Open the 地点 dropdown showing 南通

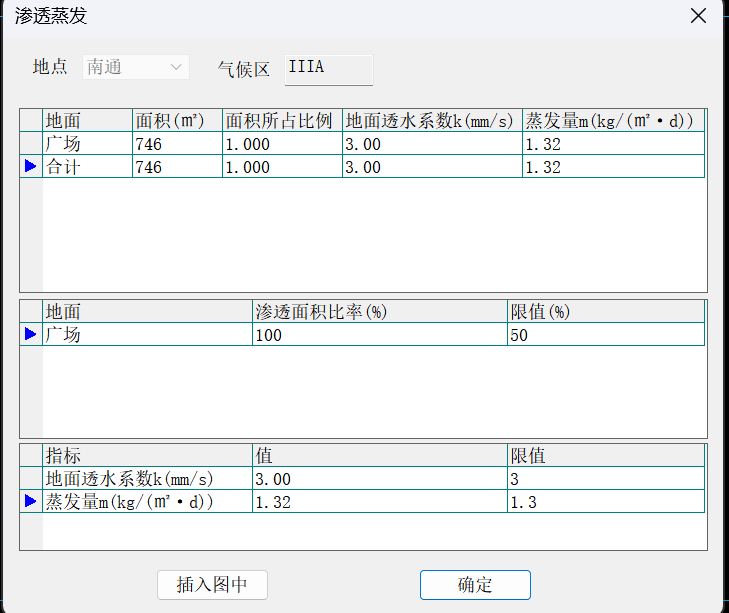135,67
